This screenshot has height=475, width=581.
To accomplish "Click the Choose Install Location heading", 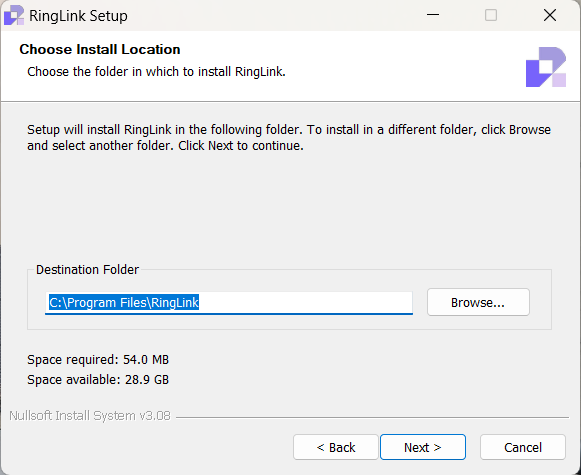I will 100,49.
